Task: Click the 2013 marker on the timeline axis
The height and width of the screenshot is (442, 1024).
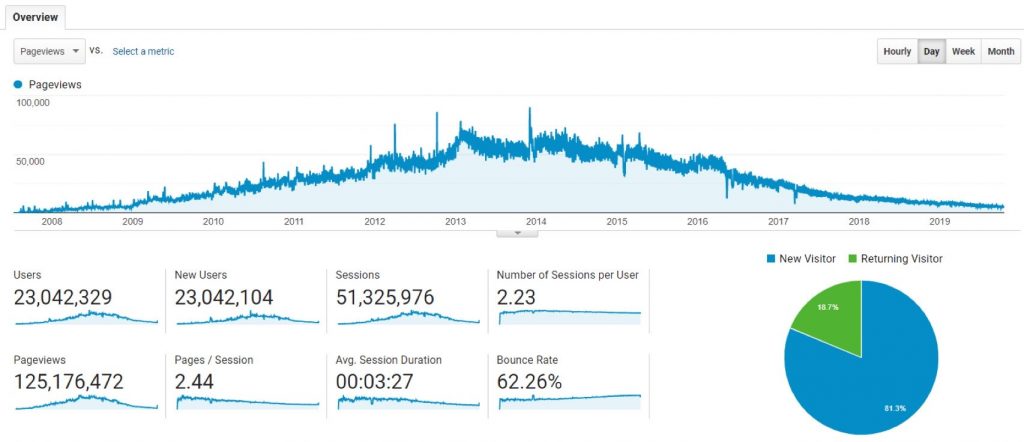Action: [x=455, y=222]
